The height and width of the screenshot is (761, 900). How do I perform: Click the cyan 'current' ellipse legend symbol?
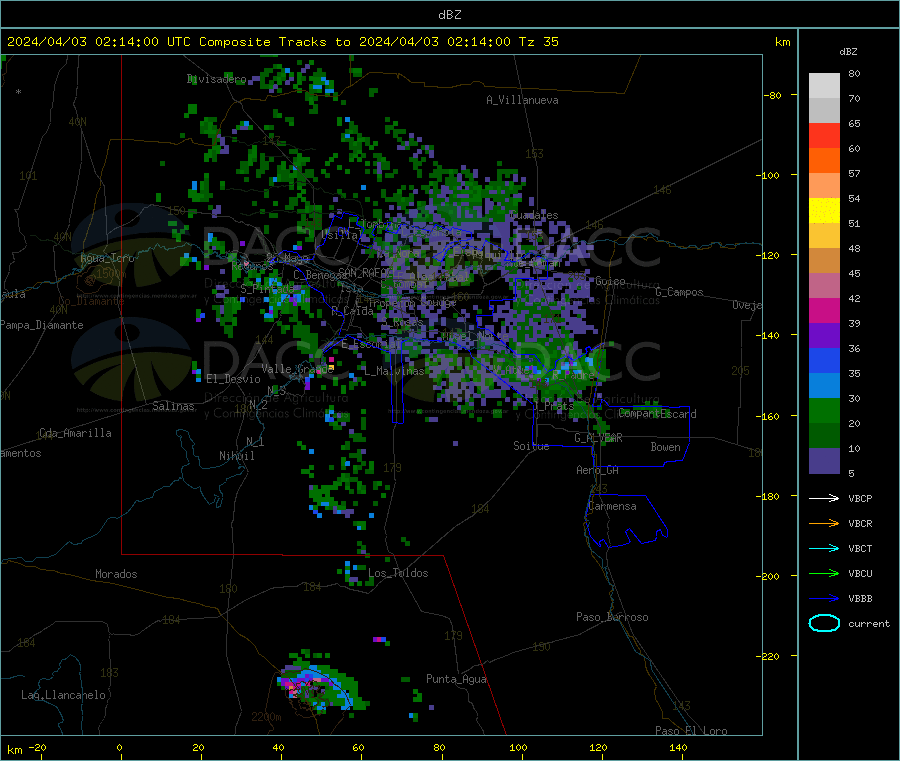[824, 623]
